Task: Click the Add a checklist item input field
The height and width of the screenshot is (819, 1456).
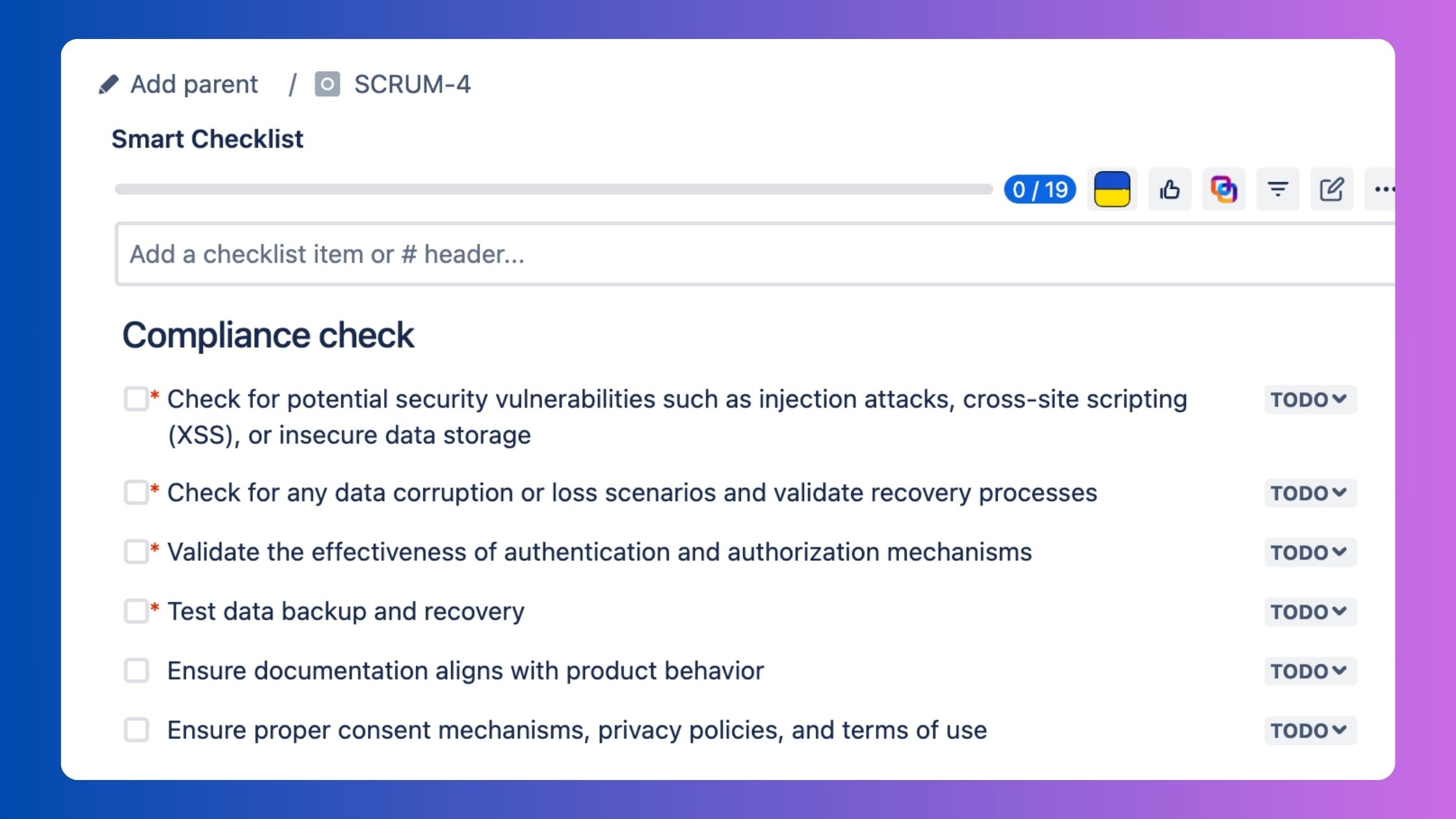Action: [x=755, y=254]
